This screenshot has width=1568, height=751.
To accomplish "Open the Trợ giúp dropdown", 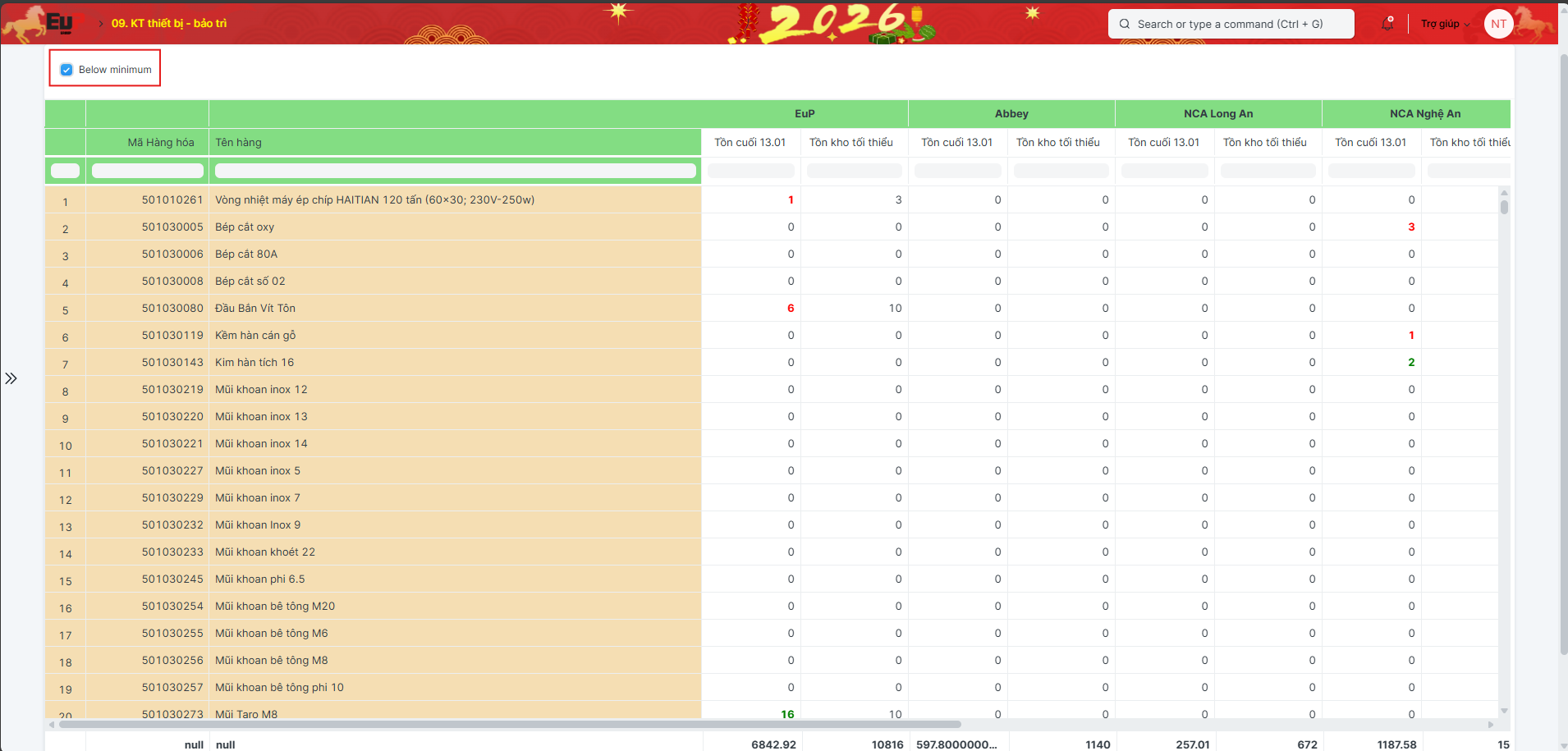I will (x=1445, y=24).
